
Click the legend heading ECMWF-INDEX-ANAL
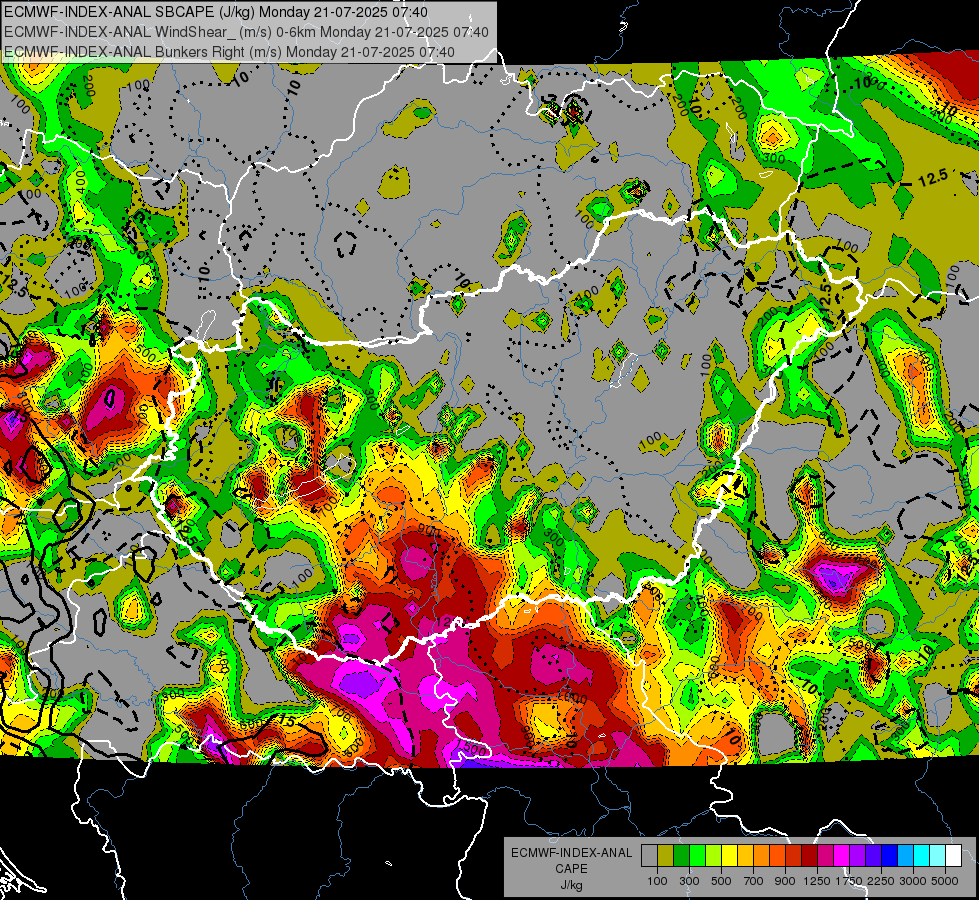tap(571, 853)
